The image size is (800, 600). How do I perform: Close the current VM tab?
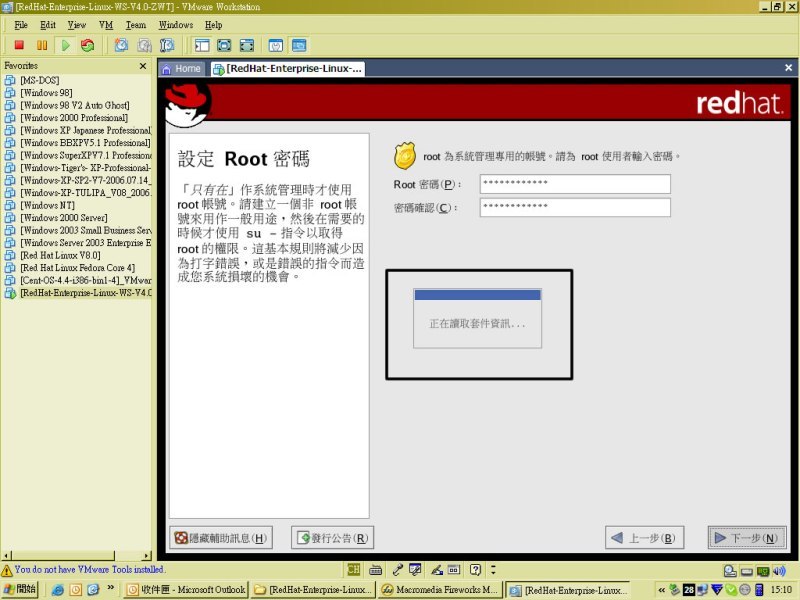tap(788, 68)
